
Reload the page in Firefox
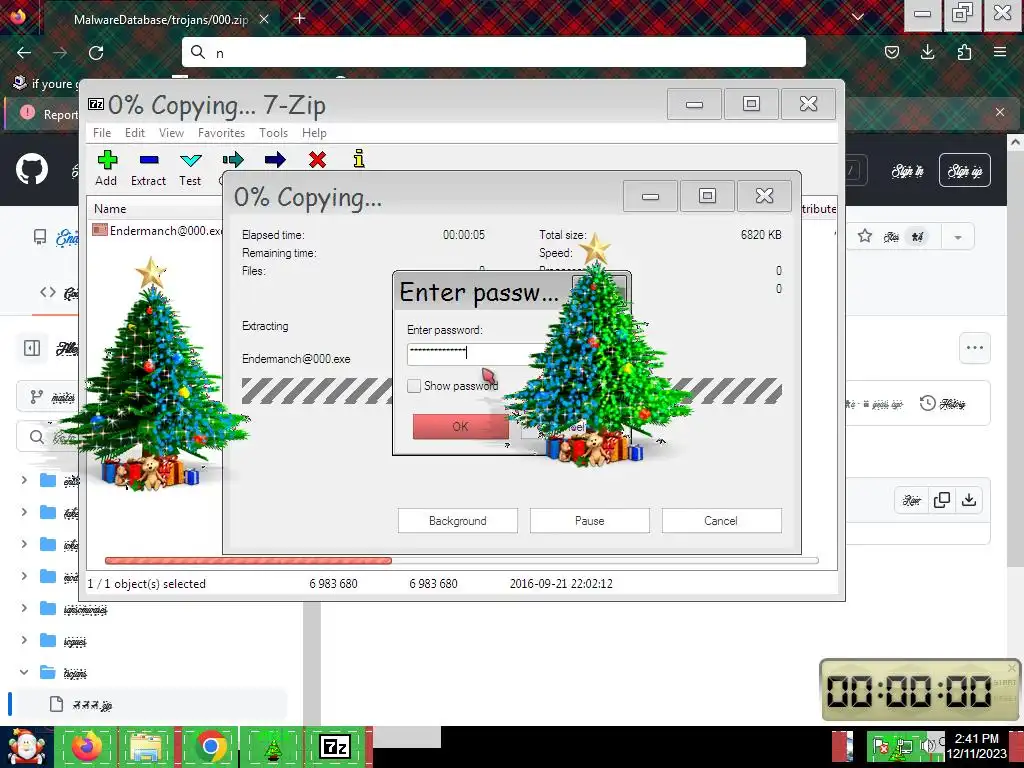pyautogui.click(x=96, y=52)
